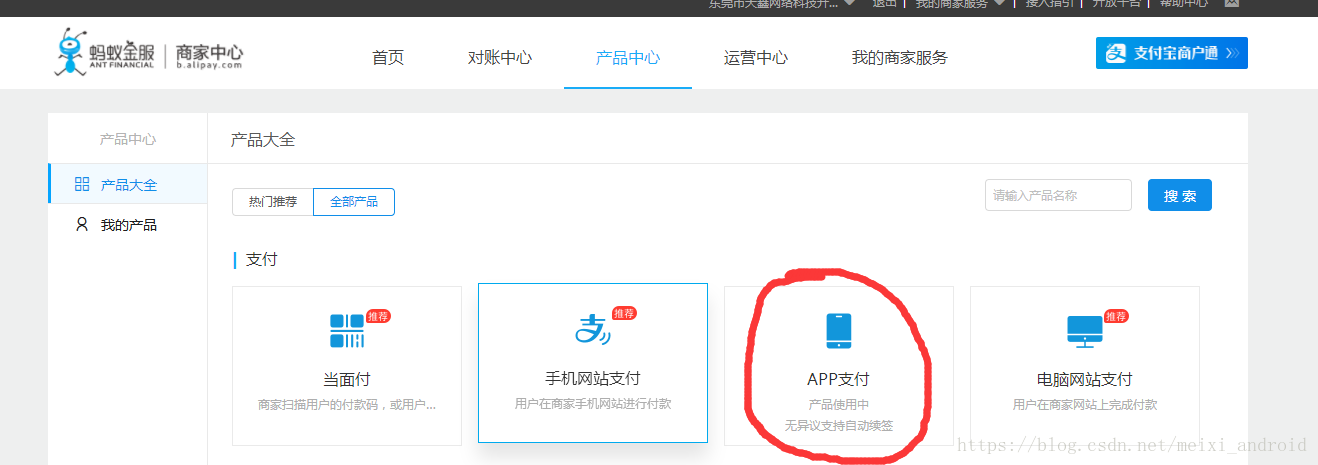Click the description '用户在商家网站上完成付款'

click(x=1085, y=405)
